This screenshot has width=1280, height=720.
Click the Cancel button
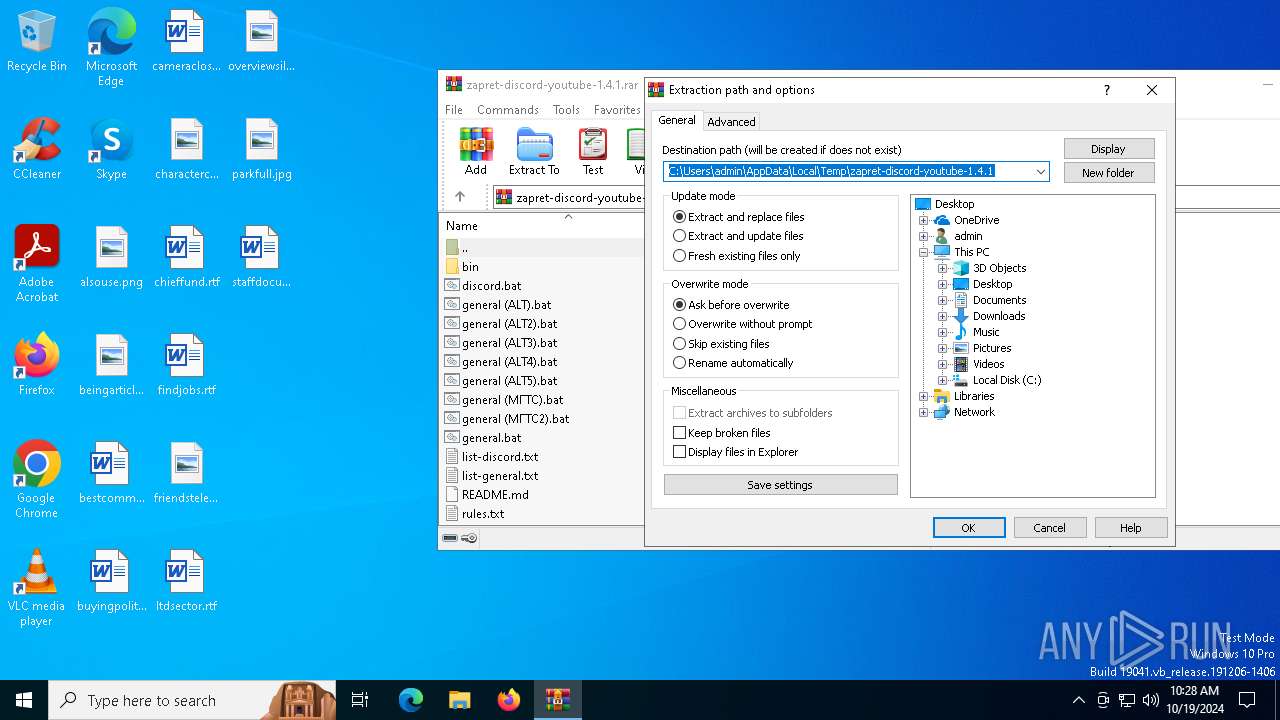coord(1050,528)
